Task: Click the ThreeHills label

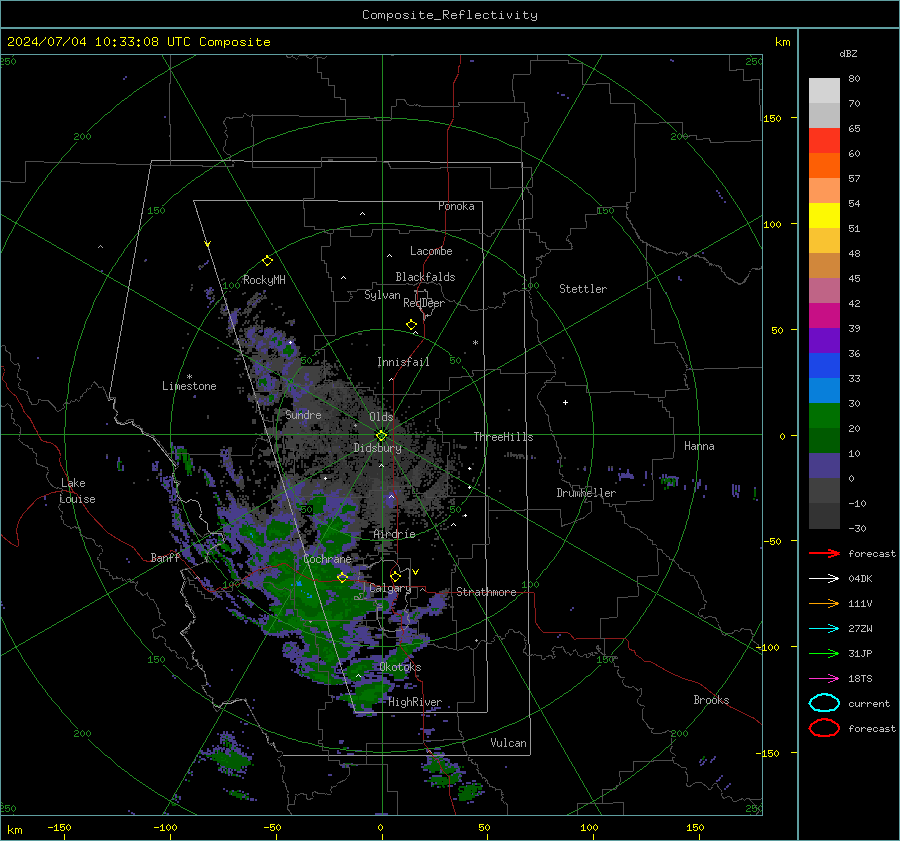Action: (x=503, y=437)
